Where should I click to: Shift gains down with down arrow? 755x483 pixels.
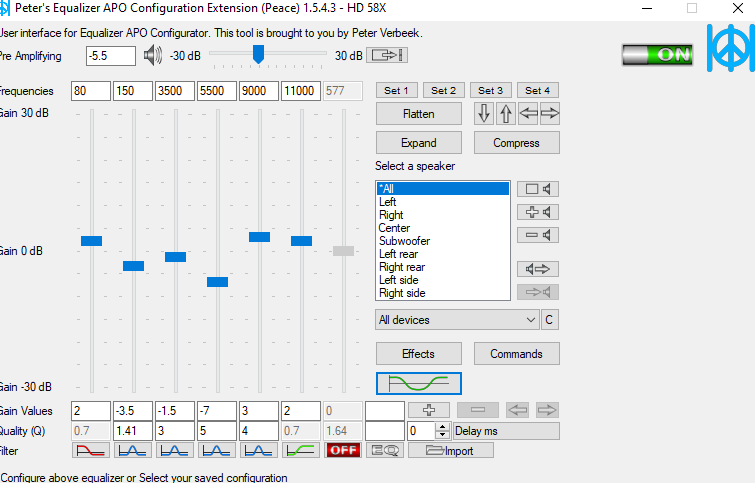(484, 114)
